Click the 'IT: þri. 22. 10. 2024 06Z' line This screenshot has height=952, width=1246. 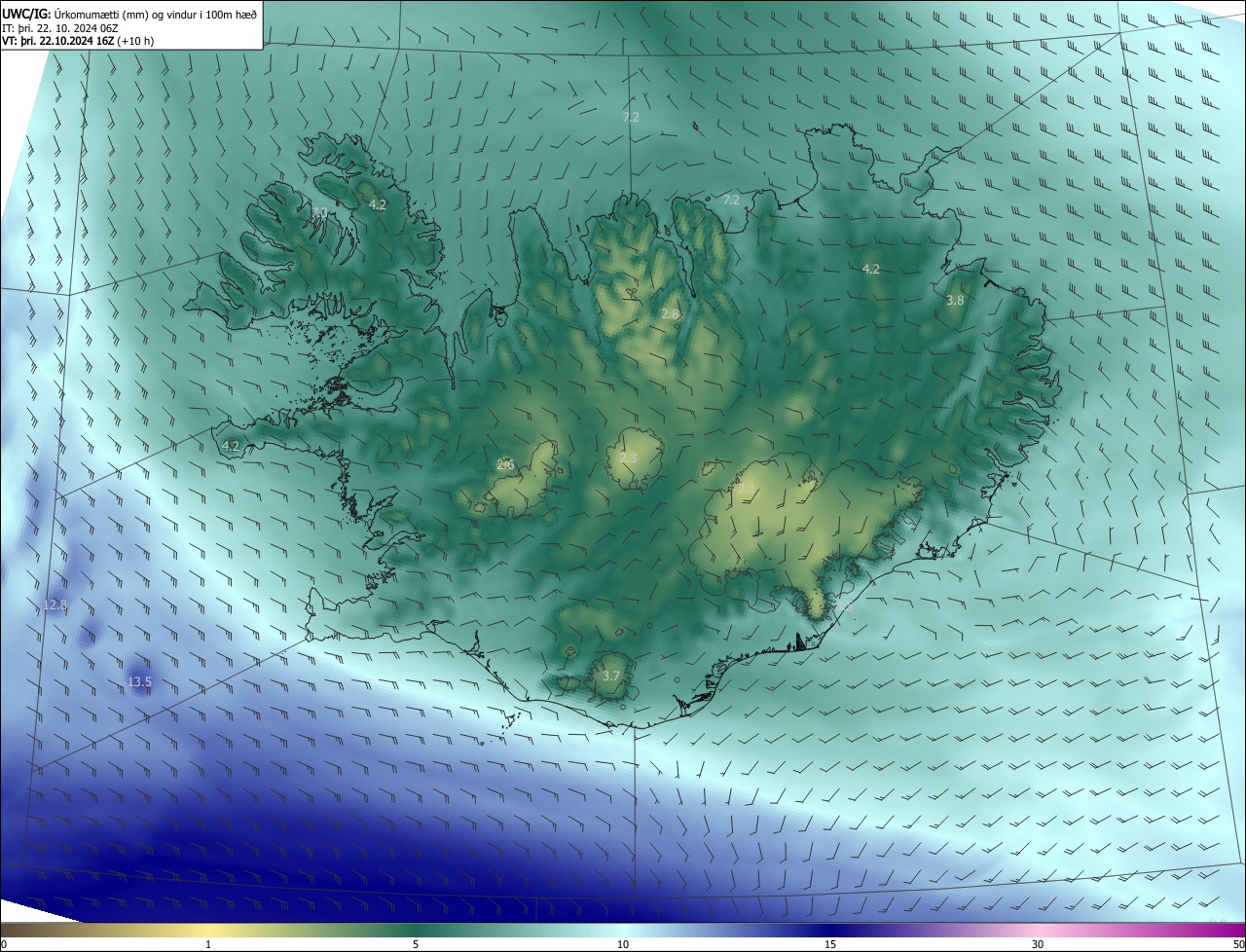(x=60, y=28)
